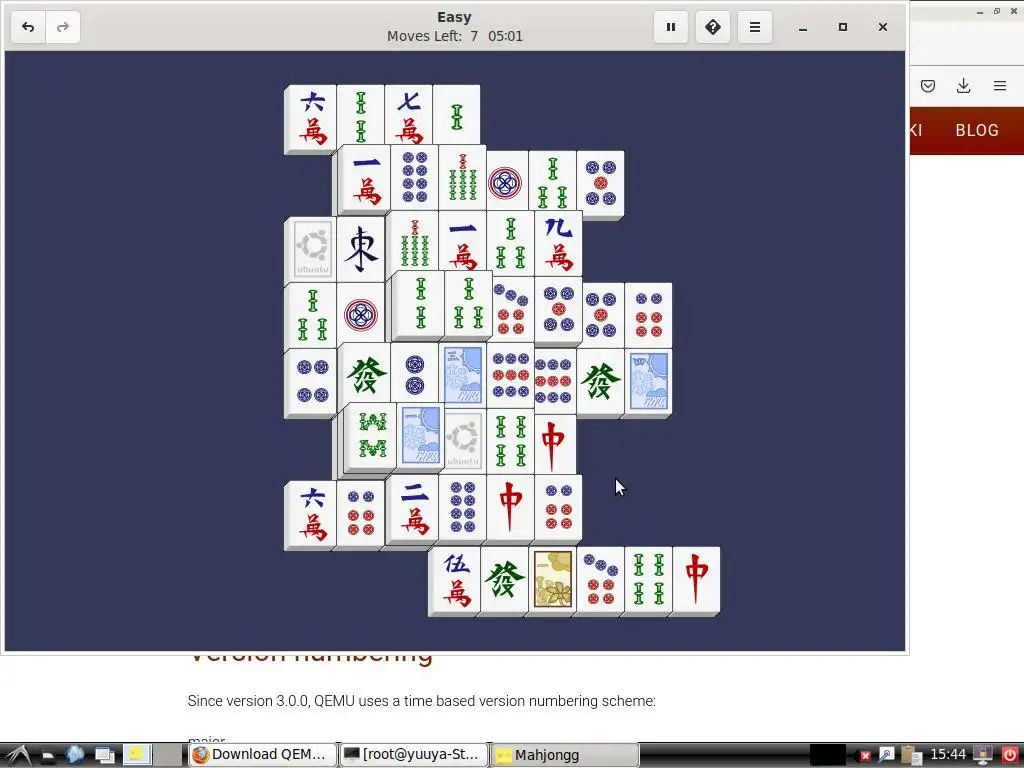Screen dimensions: 1024x768
Task: Click the 'Easy' difficulty title
Action: [455, 18]
